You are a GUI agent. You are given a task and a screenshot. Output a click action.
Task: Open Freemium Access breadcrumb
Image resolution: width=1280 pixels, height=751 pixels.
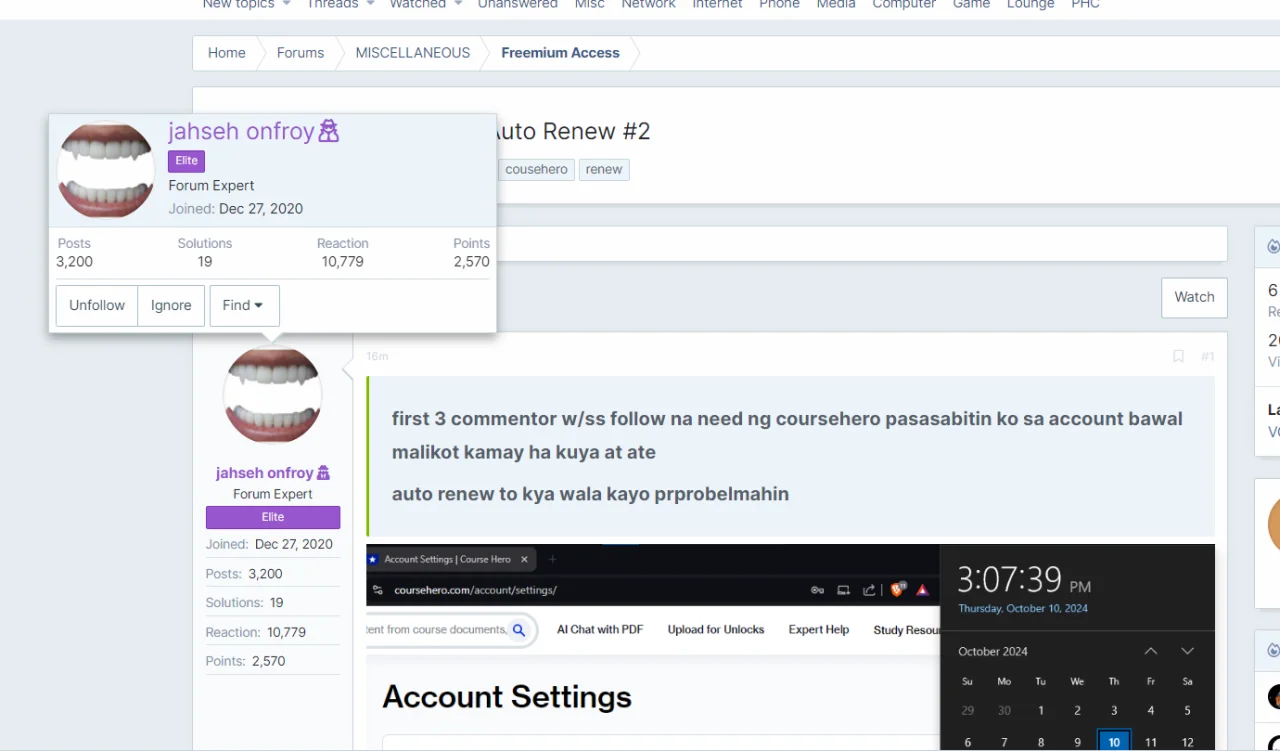pyautogui.click(x=560, y=53)
